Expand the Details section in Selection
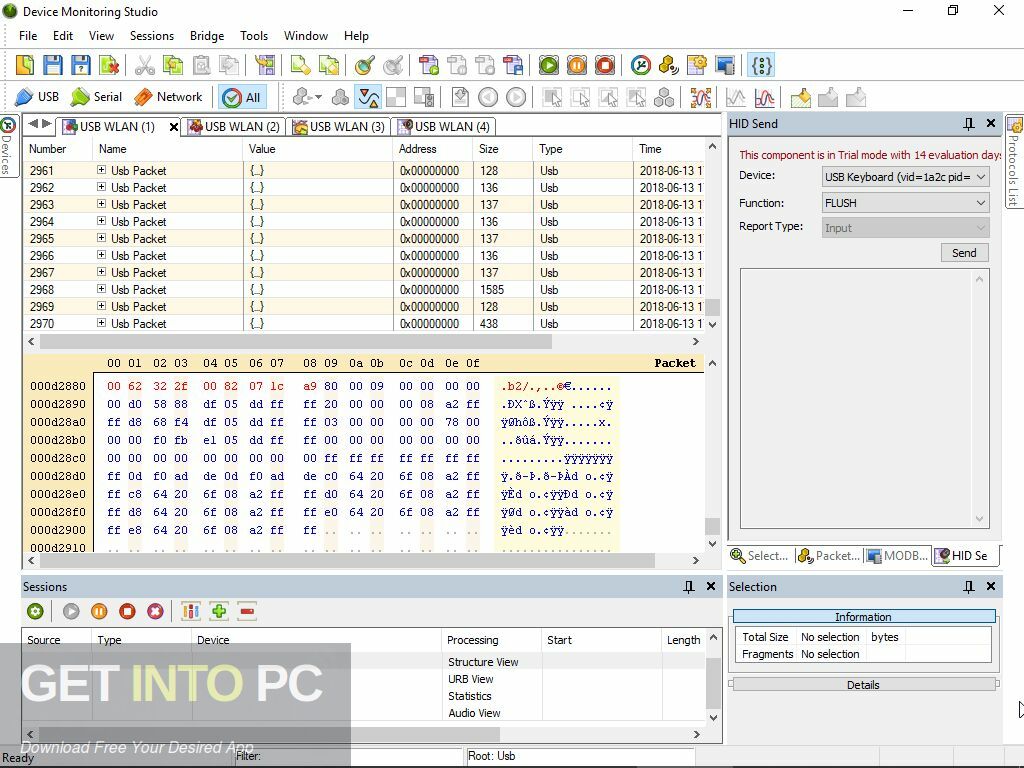The height and width of the screenshot is (768, 1024). tap(863, 684)
